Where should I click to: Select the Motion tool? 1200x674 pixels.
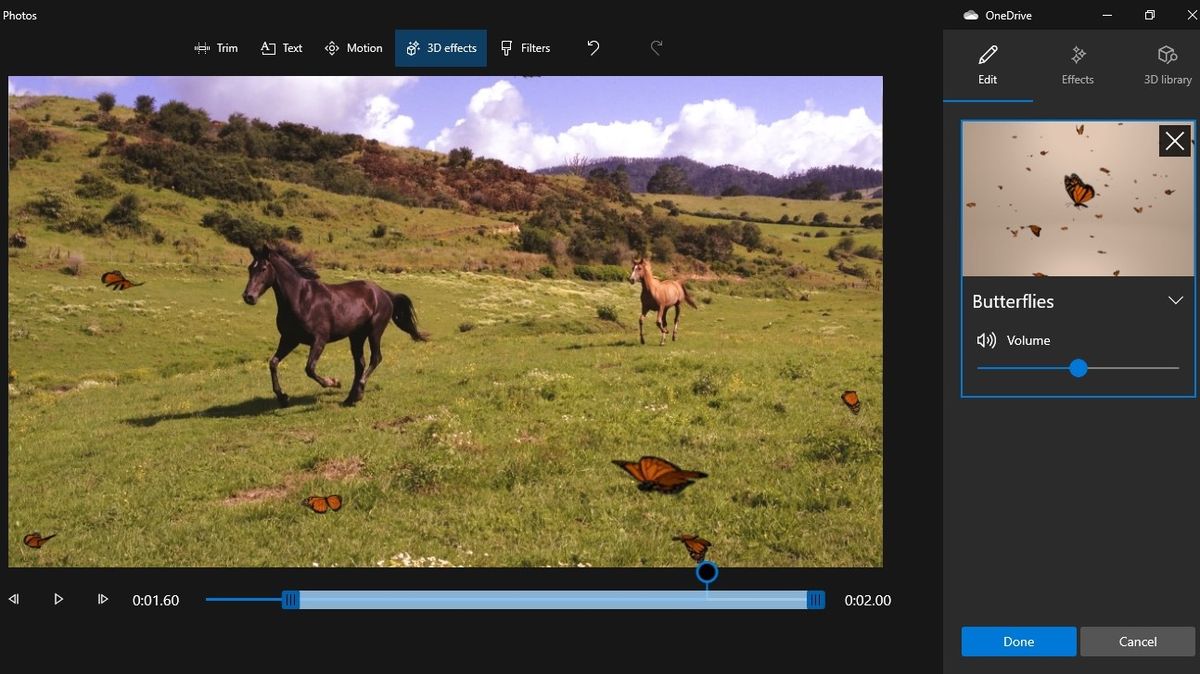[x=353, y=47]
